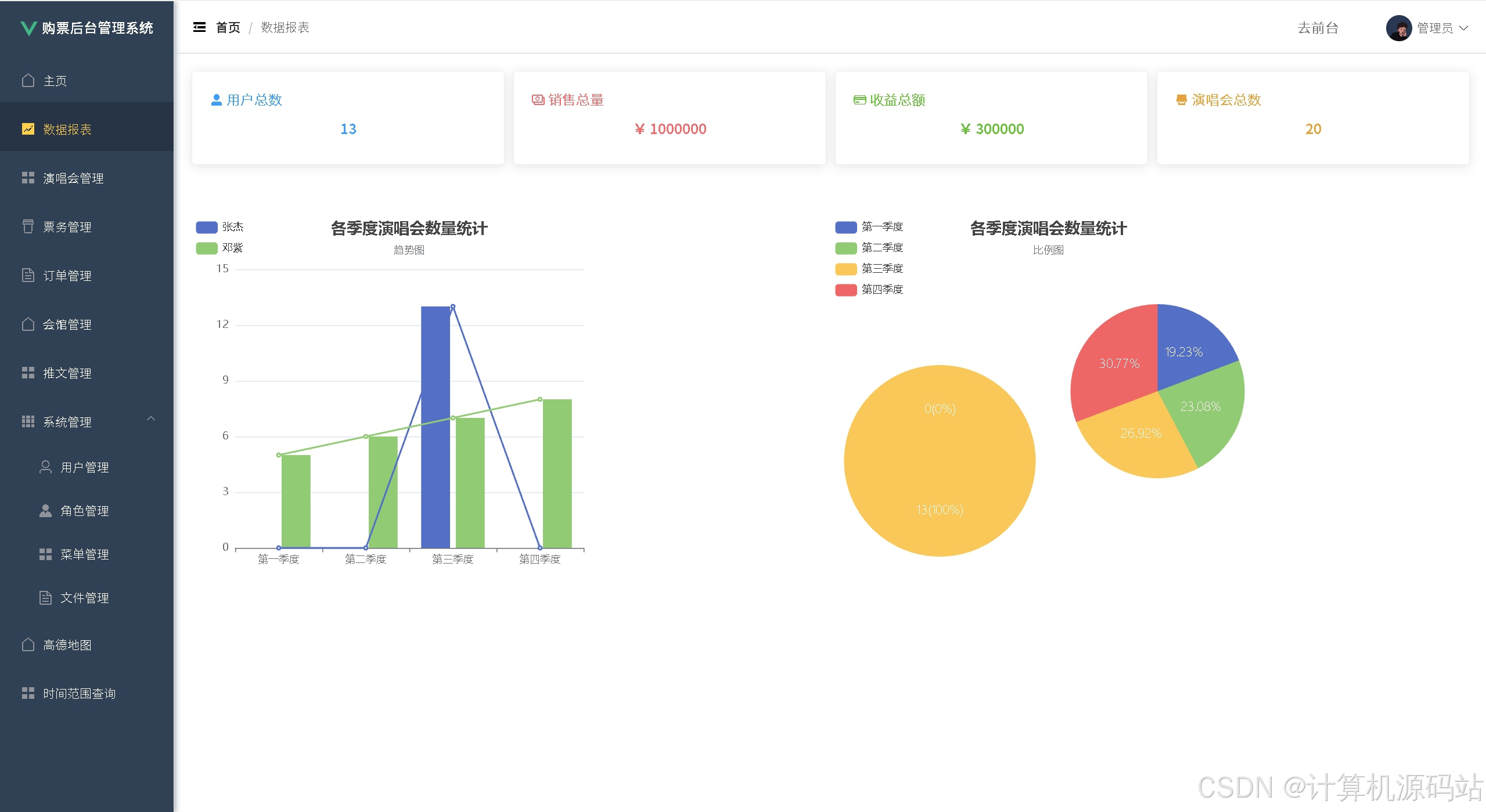The height and width of the screenshot is (812, 1486).
Task: Click the user outline icon beside 用户管理
Action: click(x=45, y=467)
